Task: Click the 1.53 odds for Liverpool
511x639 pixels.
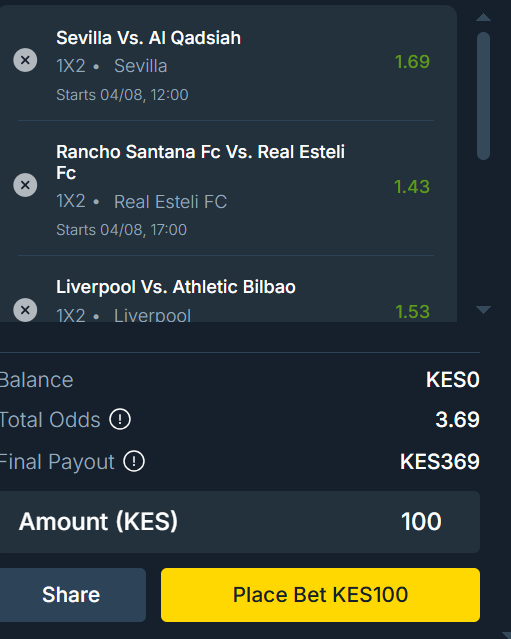Action: [x=412, y=312]
